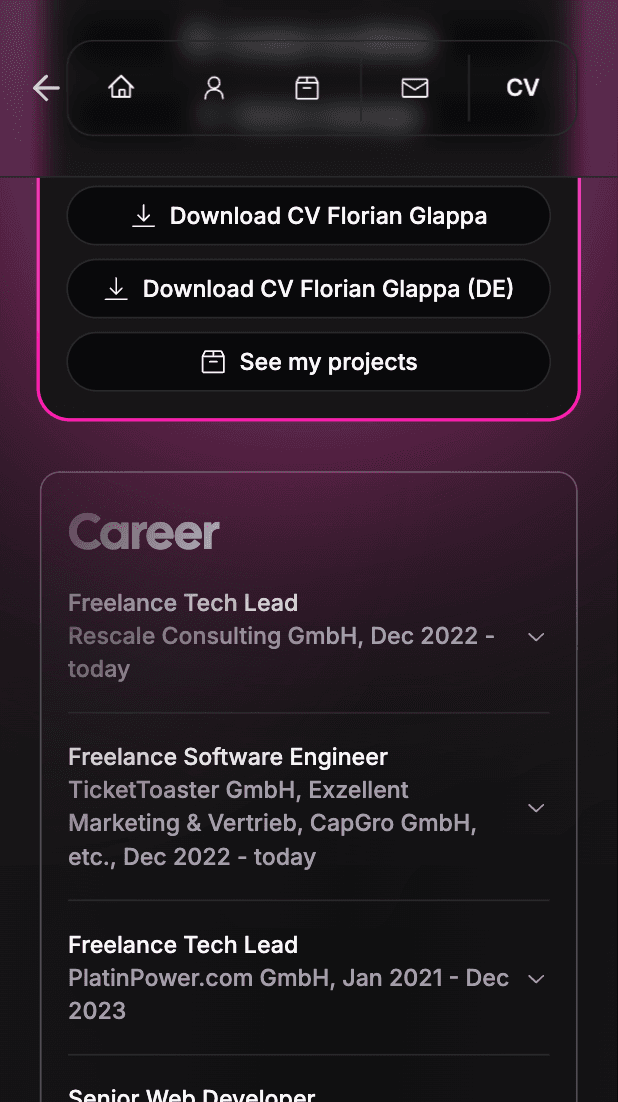Open Freelance Tech Lead Rescale Consulting item

pos(309,636)
